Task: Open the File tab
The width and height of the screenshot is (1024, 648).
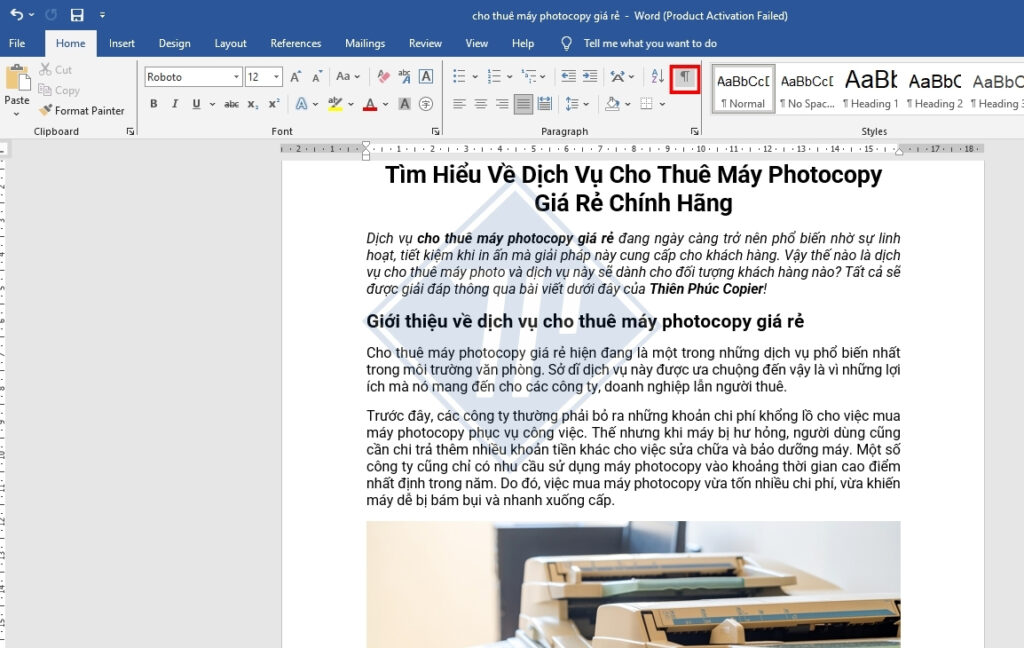Action: (x=17, y=43)
